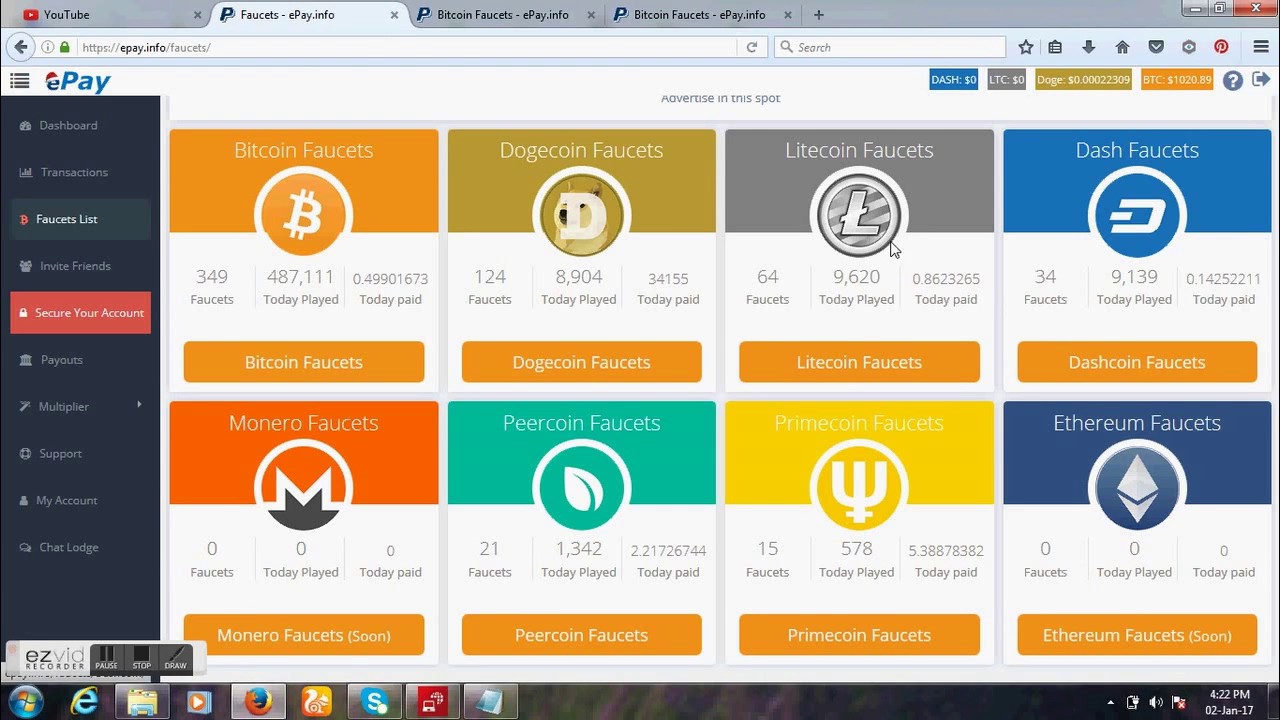1280x720 pixels.
Task: Click the Peercoin leaf logo icon
Action: click(x=581, y=488)
